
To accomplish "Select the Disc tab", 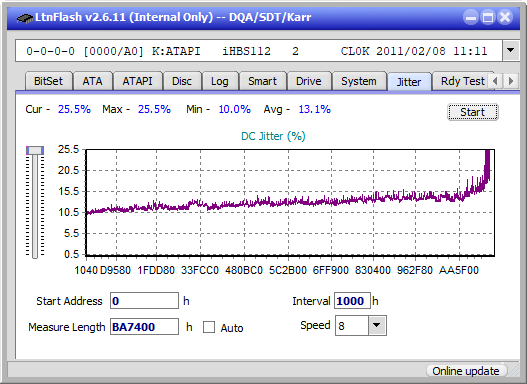I will coord(182,81).
